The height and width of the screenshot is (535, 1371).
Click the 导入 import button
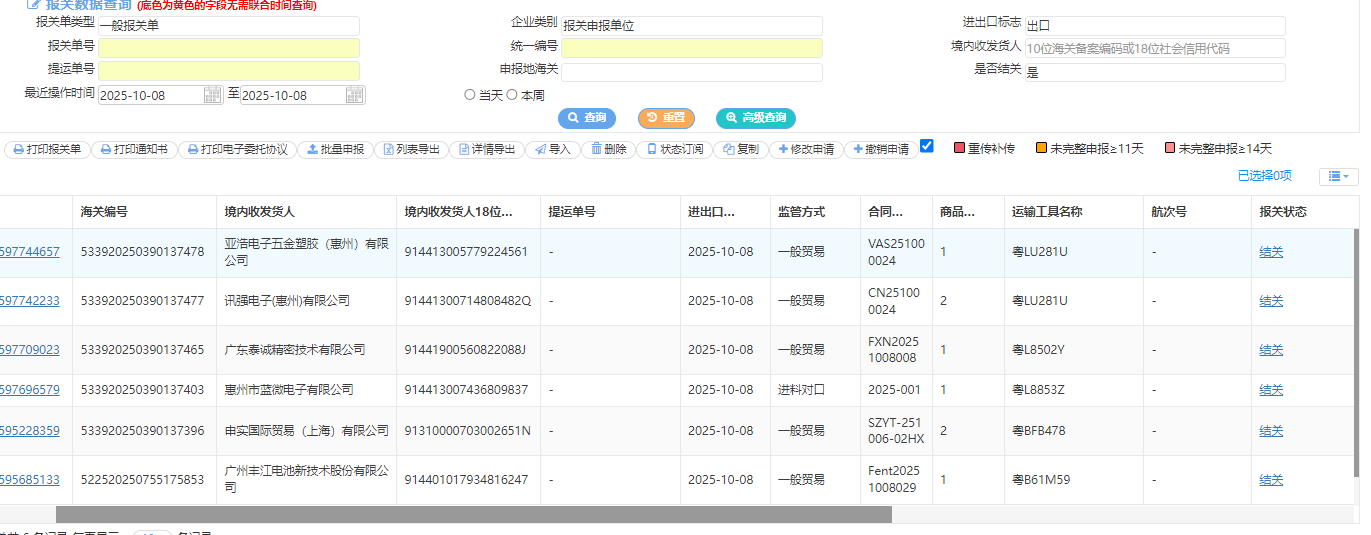coord(552,150)
